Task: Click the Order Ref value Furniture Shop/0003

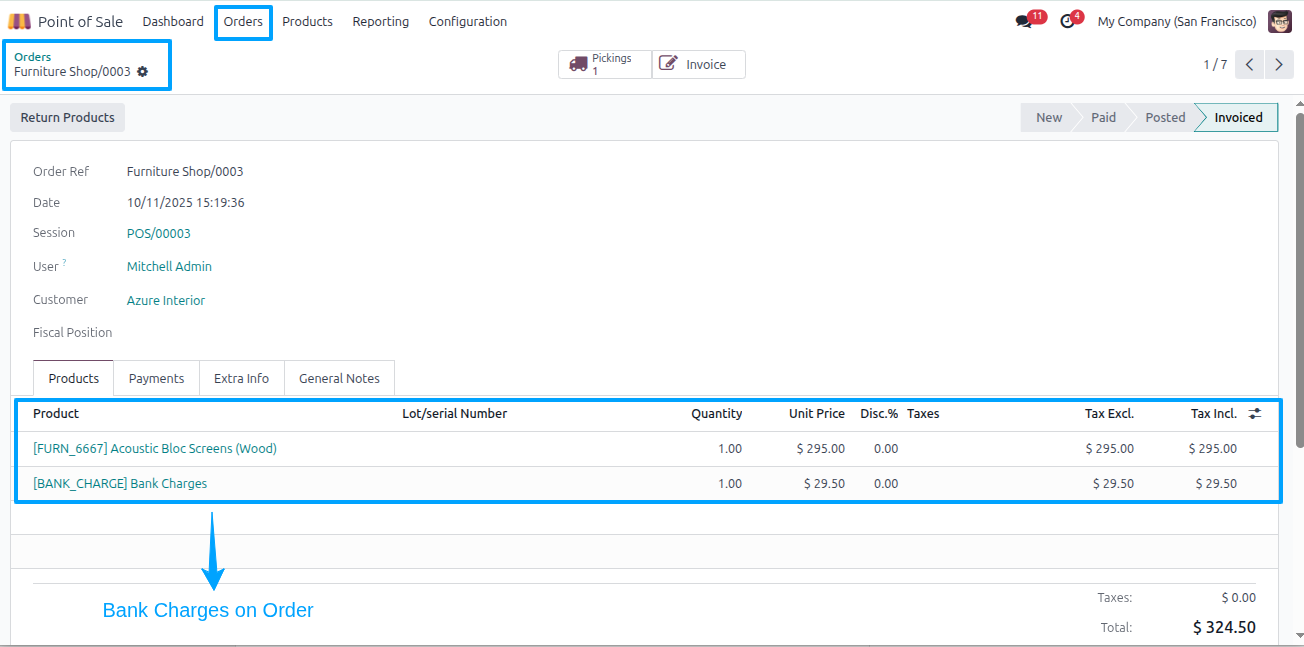Action: 185,172
